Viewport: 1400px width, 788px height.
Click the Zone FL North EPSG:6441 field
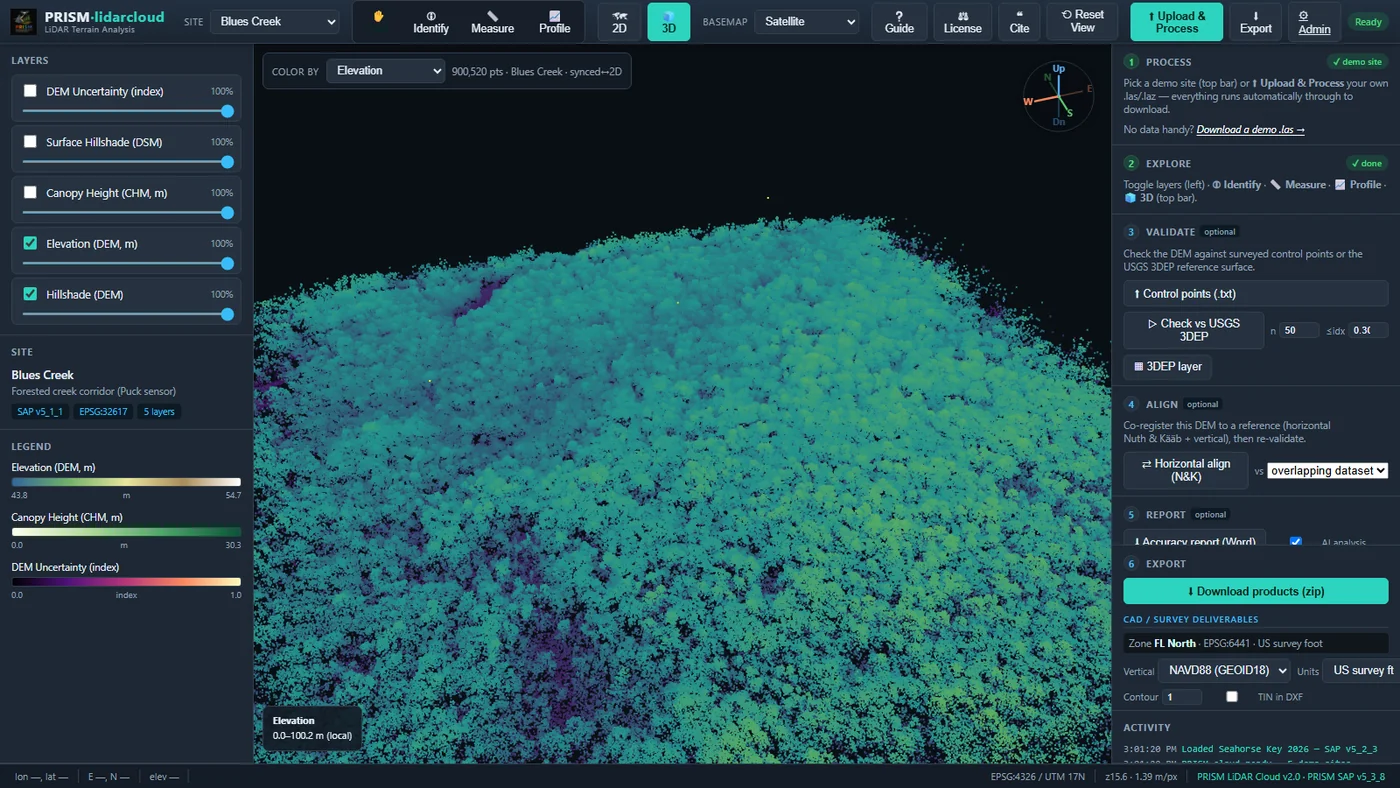1255,643
